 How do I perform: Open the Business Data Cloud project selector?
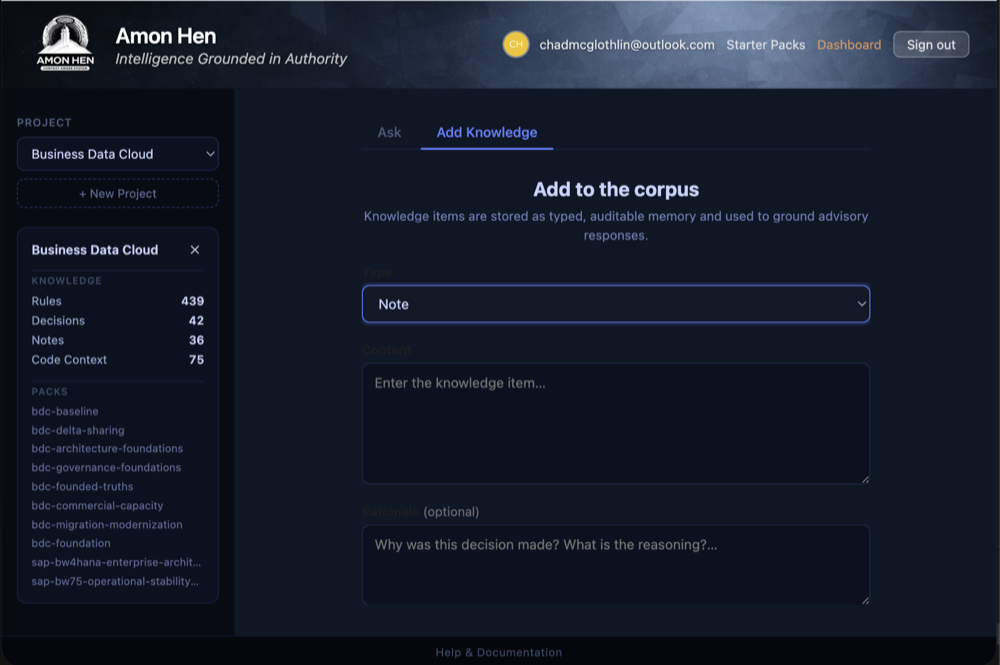click(x=117, y=154)
